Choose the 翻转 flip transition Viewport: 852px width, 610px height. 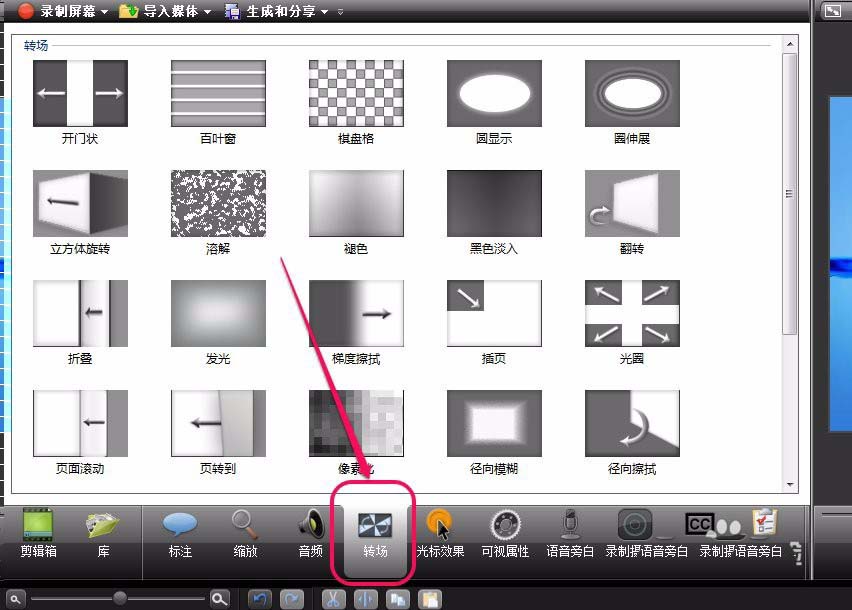[632, 203]
